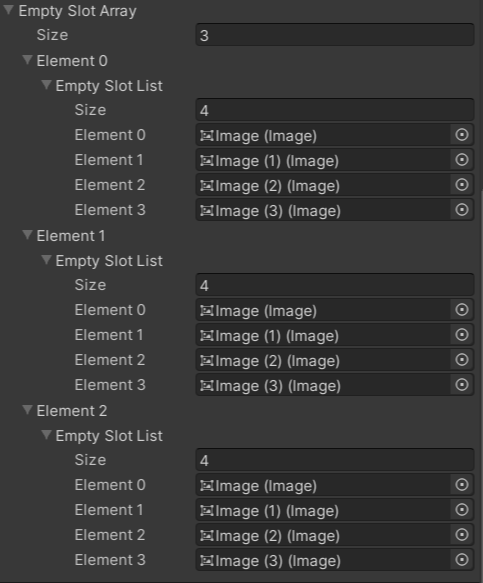483x583 pixels.
Task: Open object picker for third list's Image (3)
Action: coord(462,560)
